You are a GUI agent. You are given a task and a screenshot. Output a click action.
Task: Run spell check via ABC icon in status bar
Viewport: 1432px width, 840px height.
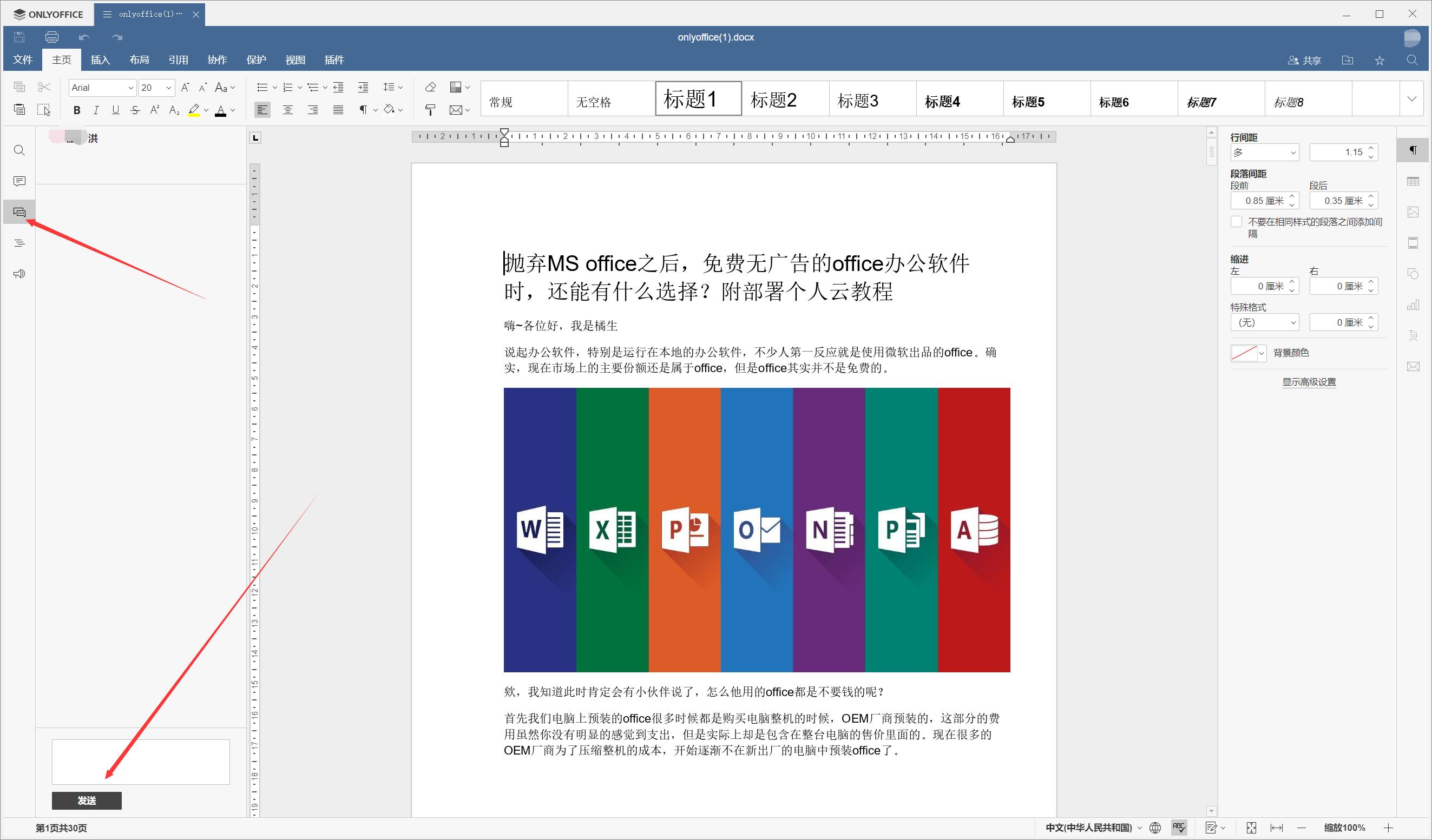coord(1179,828)
